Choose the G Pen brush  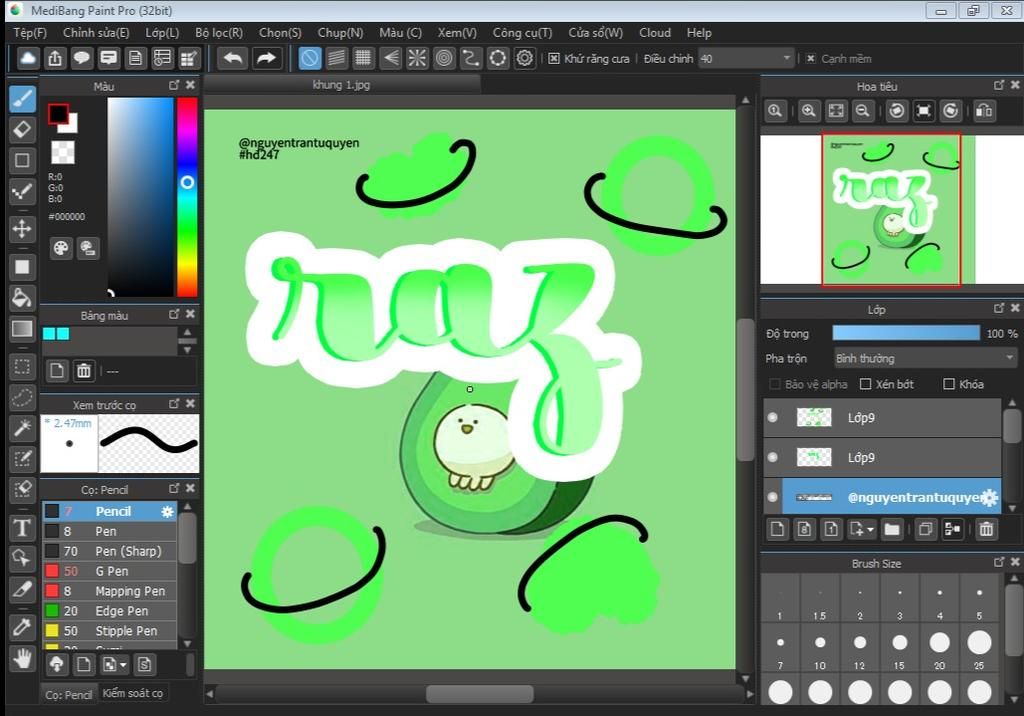point(110,571)
